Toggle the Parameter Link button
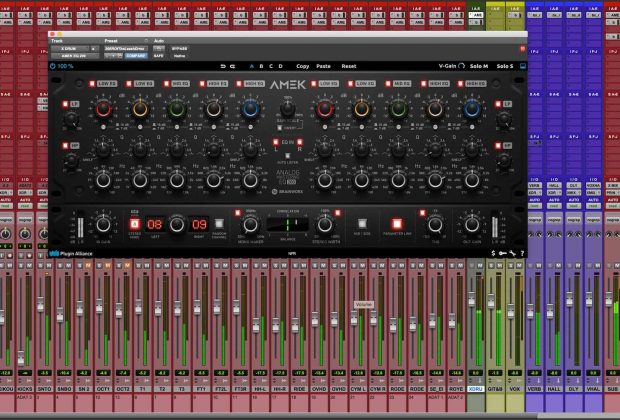 [x=395, y=223]
